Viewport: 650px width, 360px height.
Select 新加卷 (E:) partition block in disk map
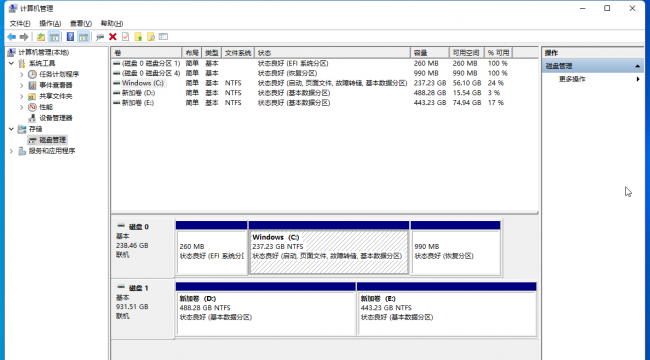[446, 309]
